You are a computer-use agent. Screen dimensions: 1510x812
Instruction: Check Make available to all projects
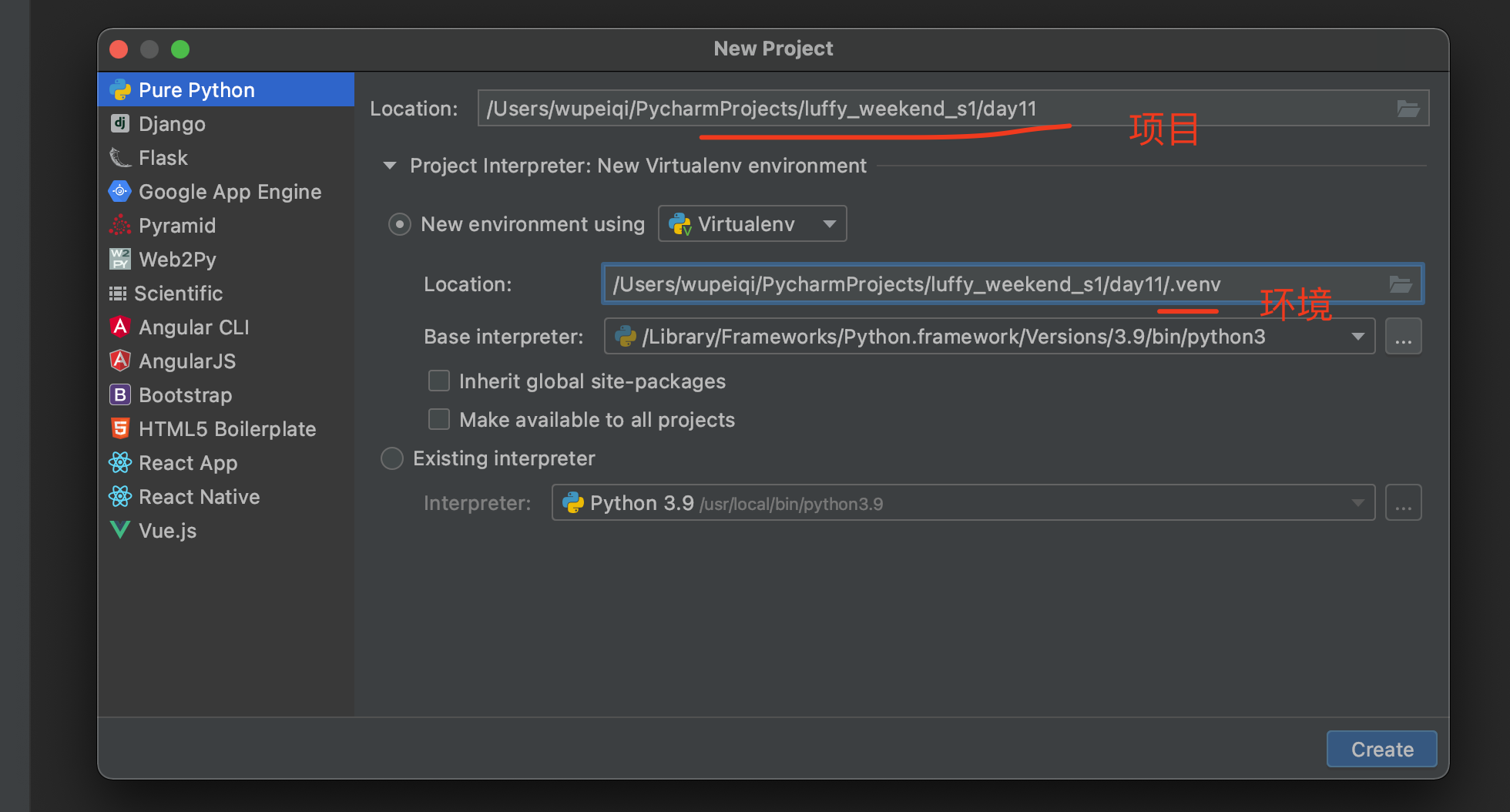439,419
